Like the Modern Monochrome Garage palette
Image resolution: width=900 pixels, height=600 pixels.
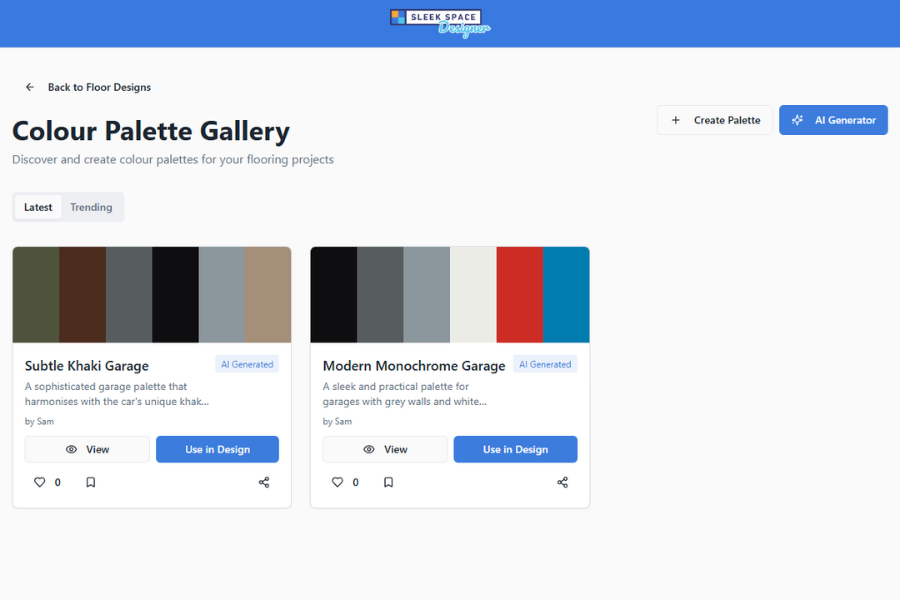(x=338, y=482)
